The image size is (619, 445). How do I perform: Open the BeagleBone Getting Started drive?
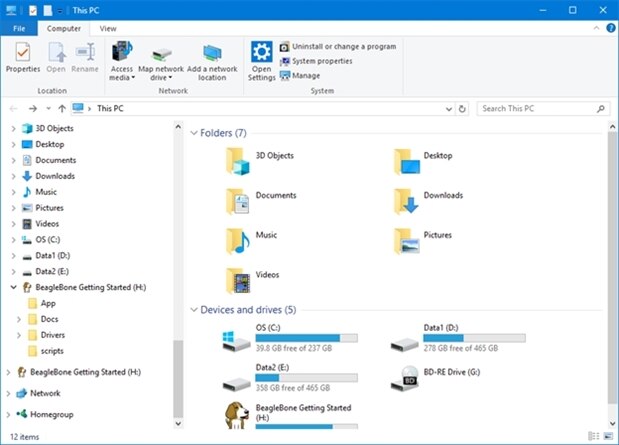236,413
